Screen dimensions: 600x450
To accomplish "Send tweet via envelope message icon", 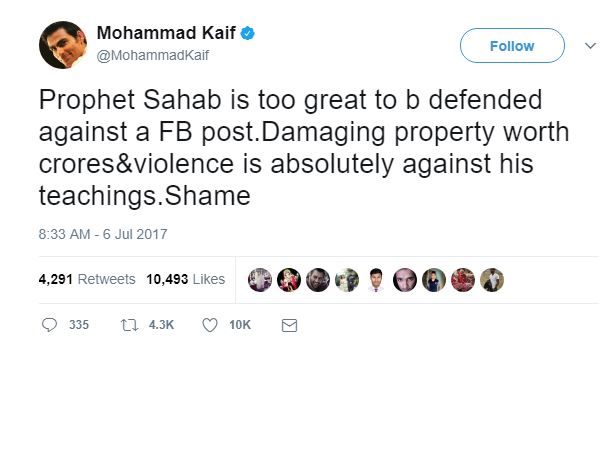I will 290,325.
